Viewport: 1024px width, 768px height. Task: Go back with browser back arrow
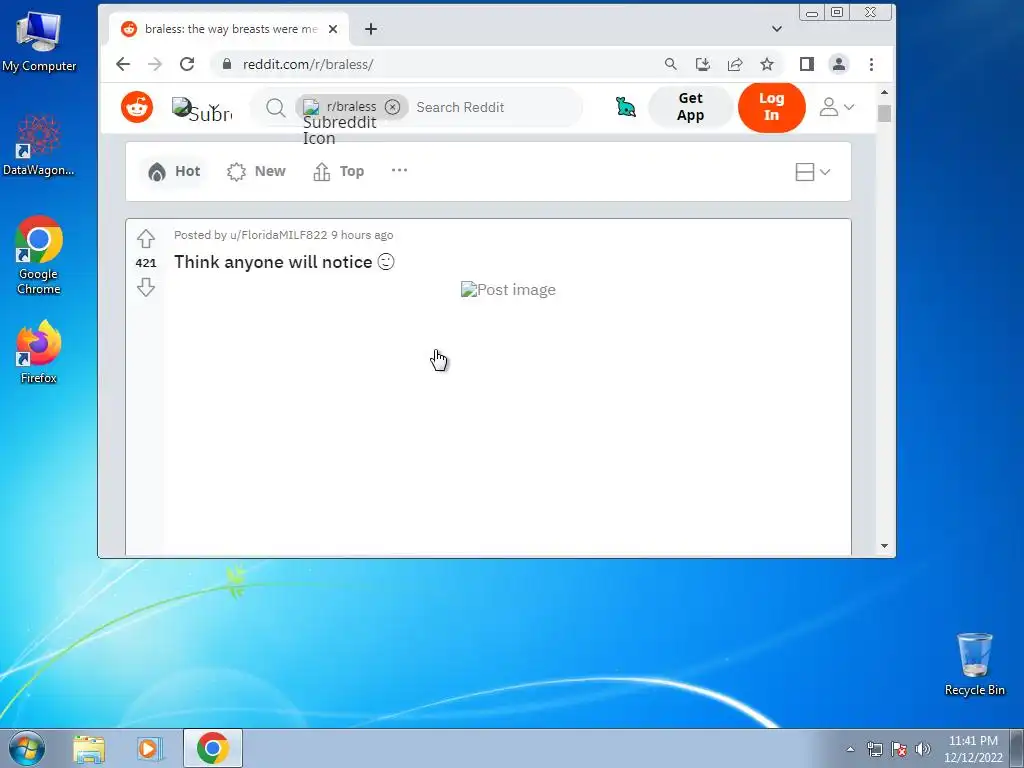[x=123, y=64]
